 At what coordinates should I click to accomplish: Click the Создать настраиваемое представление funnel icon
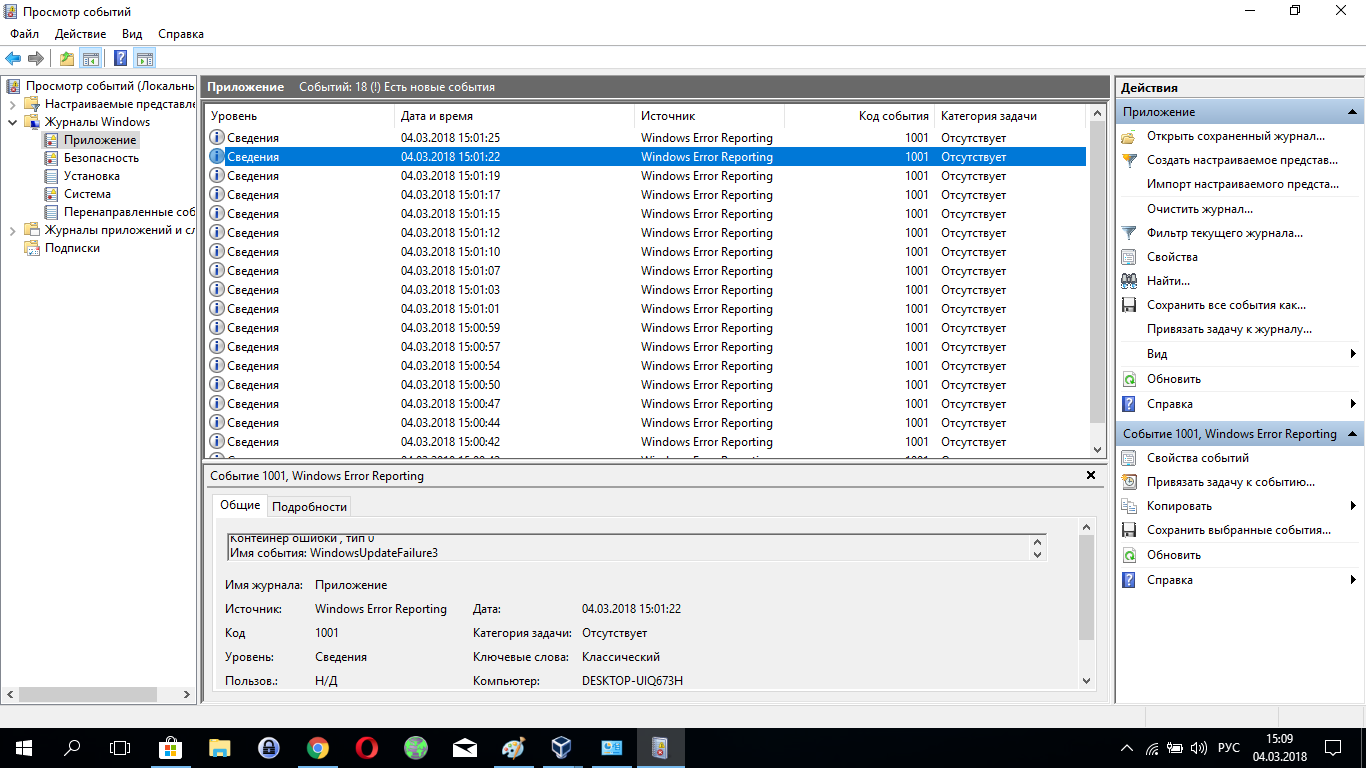coord(1129,160)
